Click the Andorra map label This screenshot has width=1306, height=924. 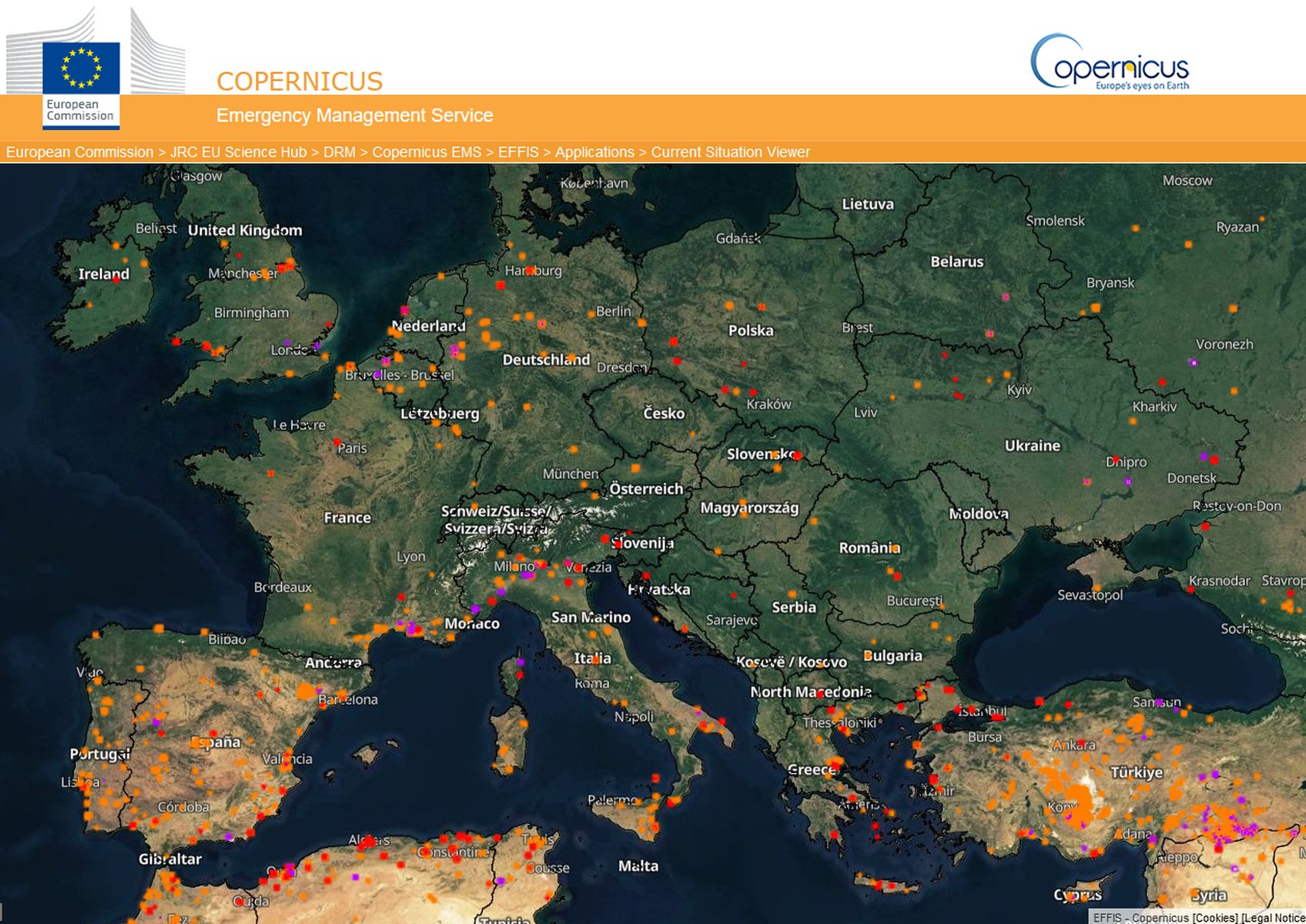pos(333,663)
